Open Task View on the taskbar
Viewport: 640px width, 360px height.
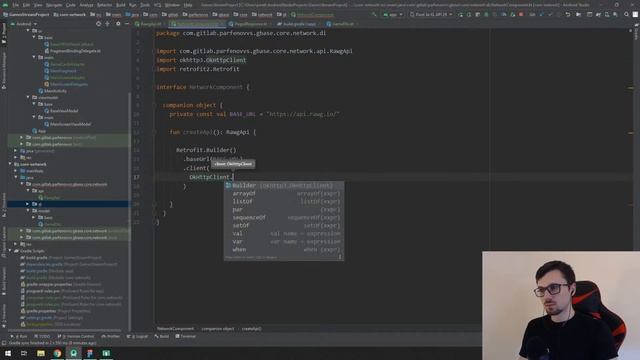[24, 353]
